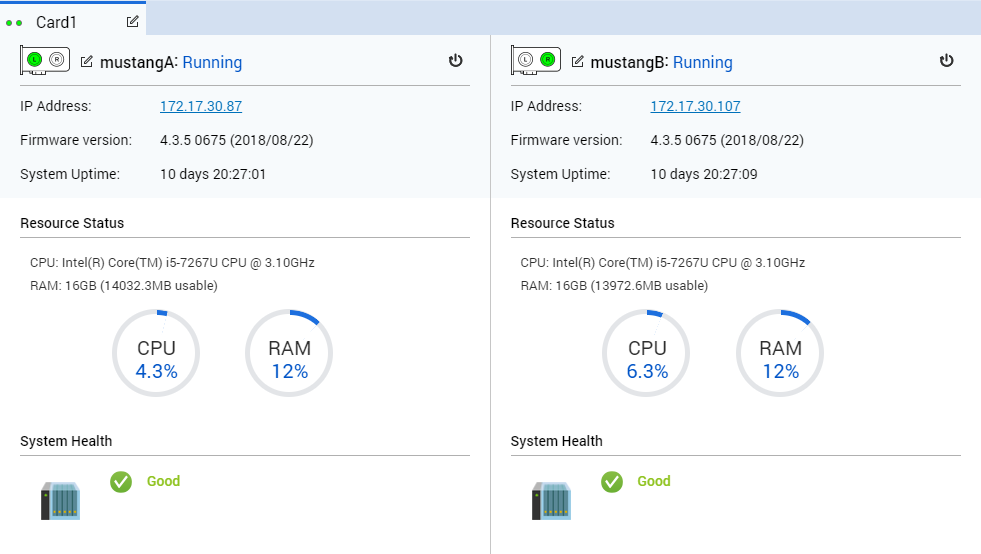
Task: Edit the mustangB name with pencil icon
Action: (577, 61)
